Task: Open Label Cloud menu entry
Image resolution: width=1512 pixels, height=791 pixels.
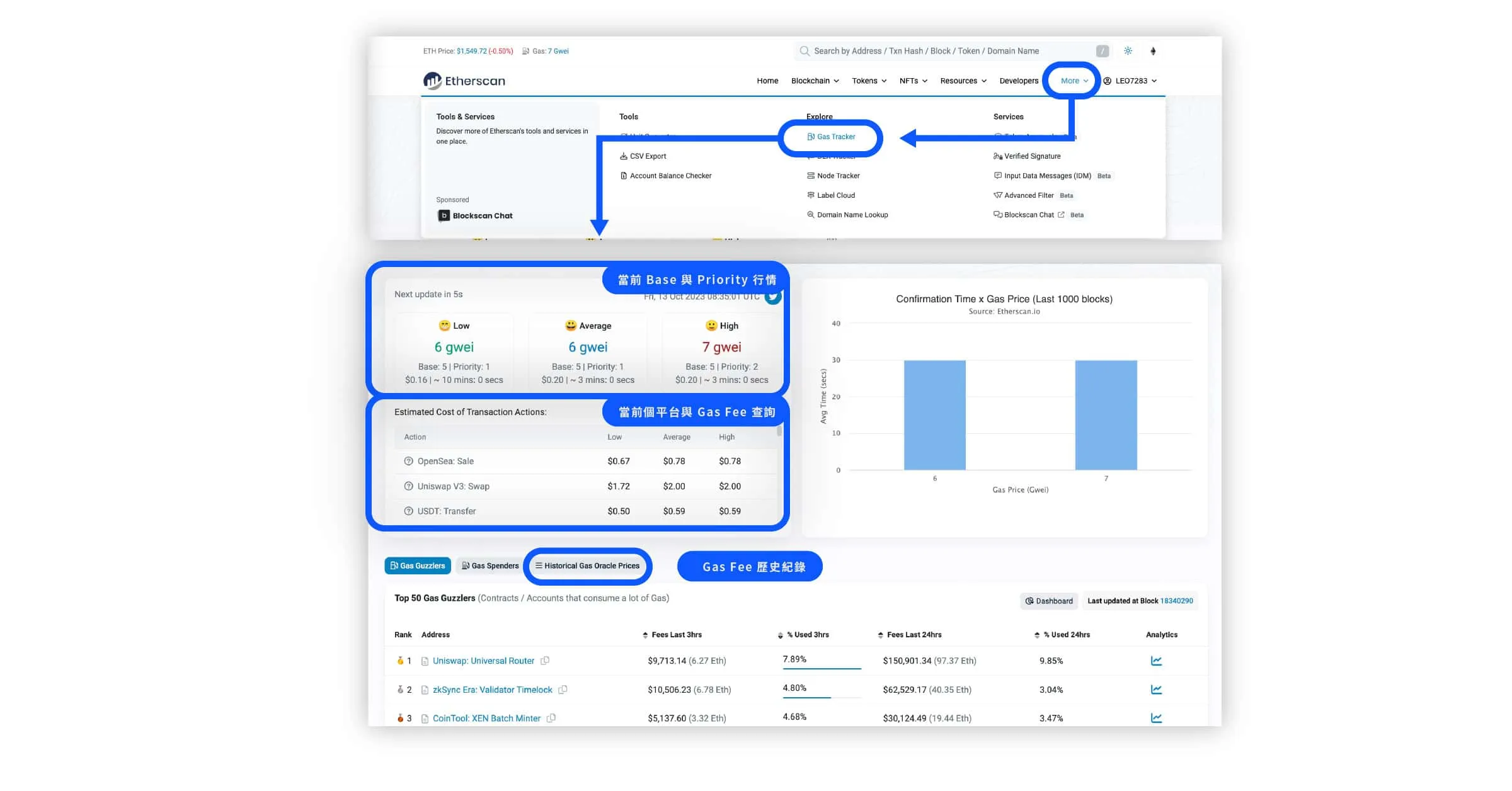Action: [x=831, y=195]
